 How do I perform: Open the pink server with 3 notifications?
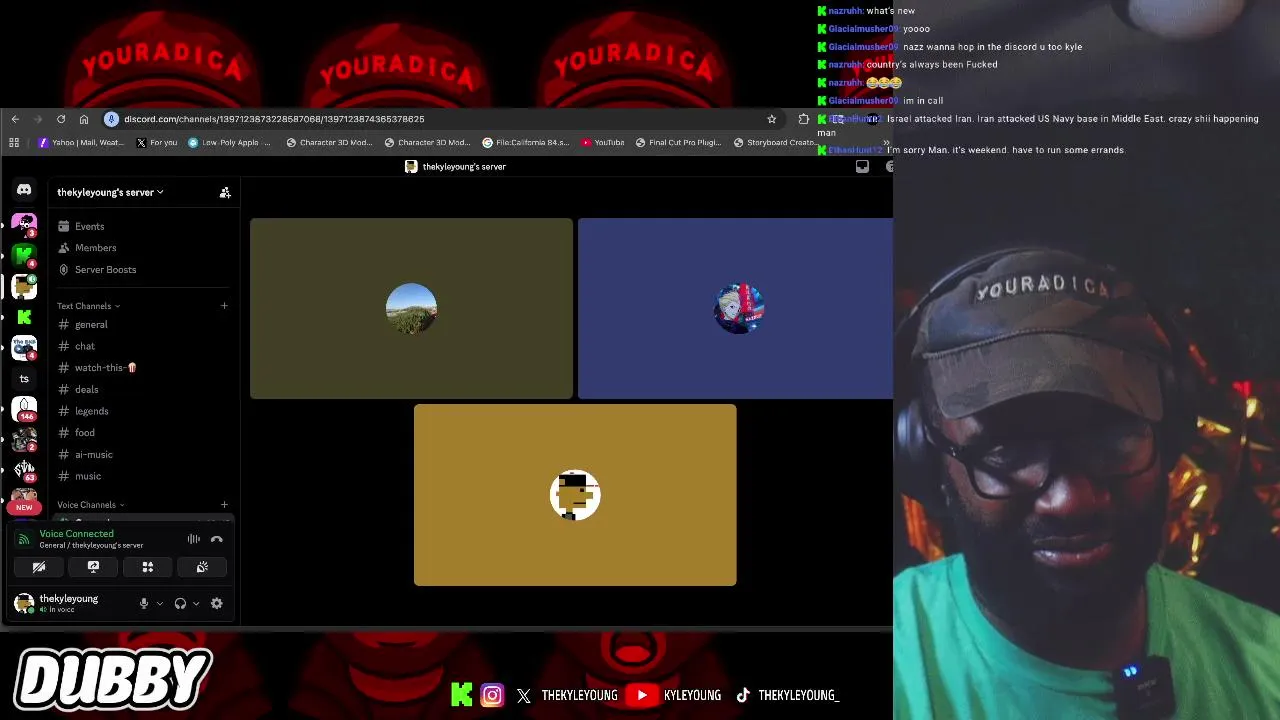point(24,225)
